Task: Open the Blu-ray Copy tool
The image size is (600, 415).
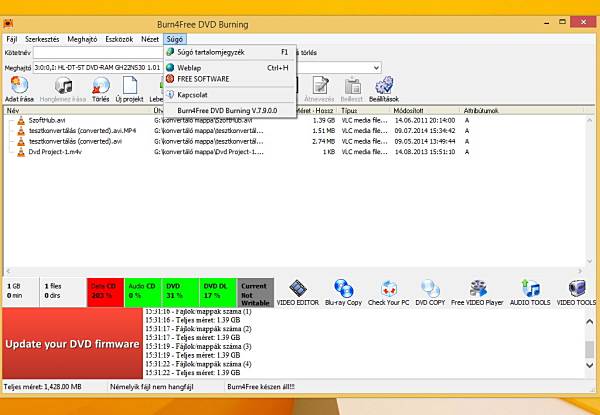Action: [x=343, y=293]
